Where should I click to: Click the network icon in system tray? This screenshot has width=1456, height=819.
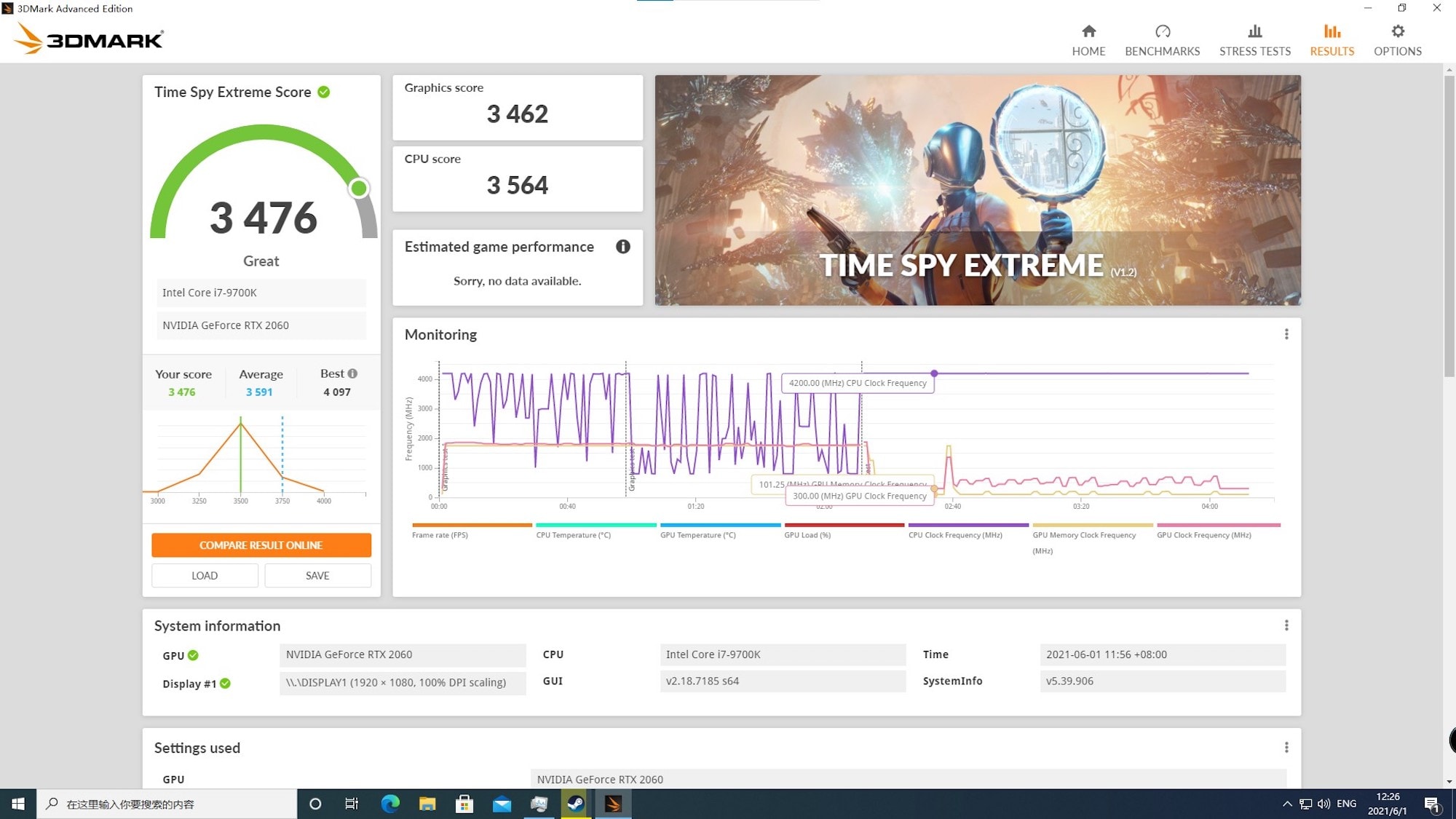coord(1305,804)
